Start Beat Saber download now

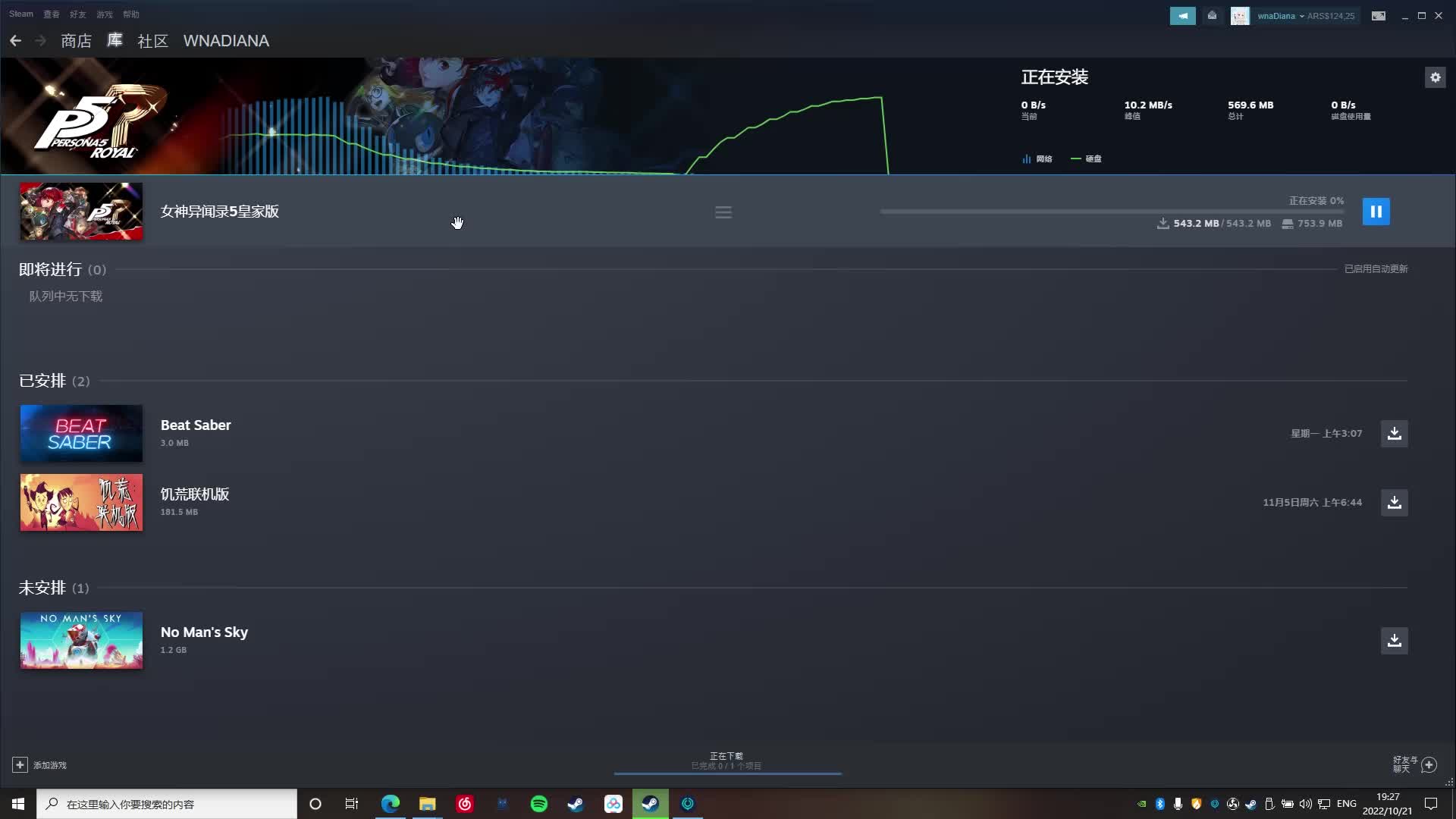[x=1394, y=434]
